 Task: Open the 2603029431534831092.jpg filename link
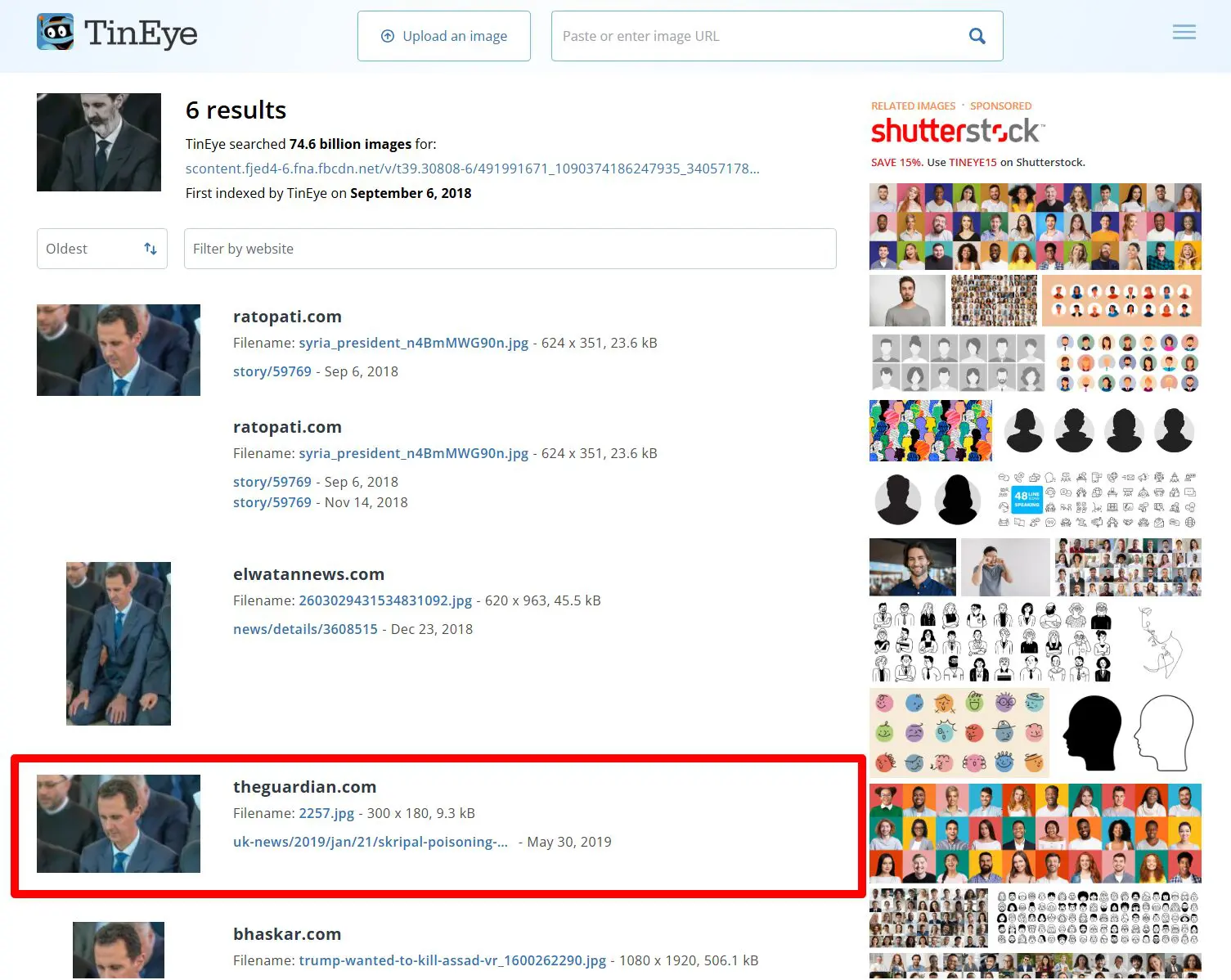click(x=385, y=600)
